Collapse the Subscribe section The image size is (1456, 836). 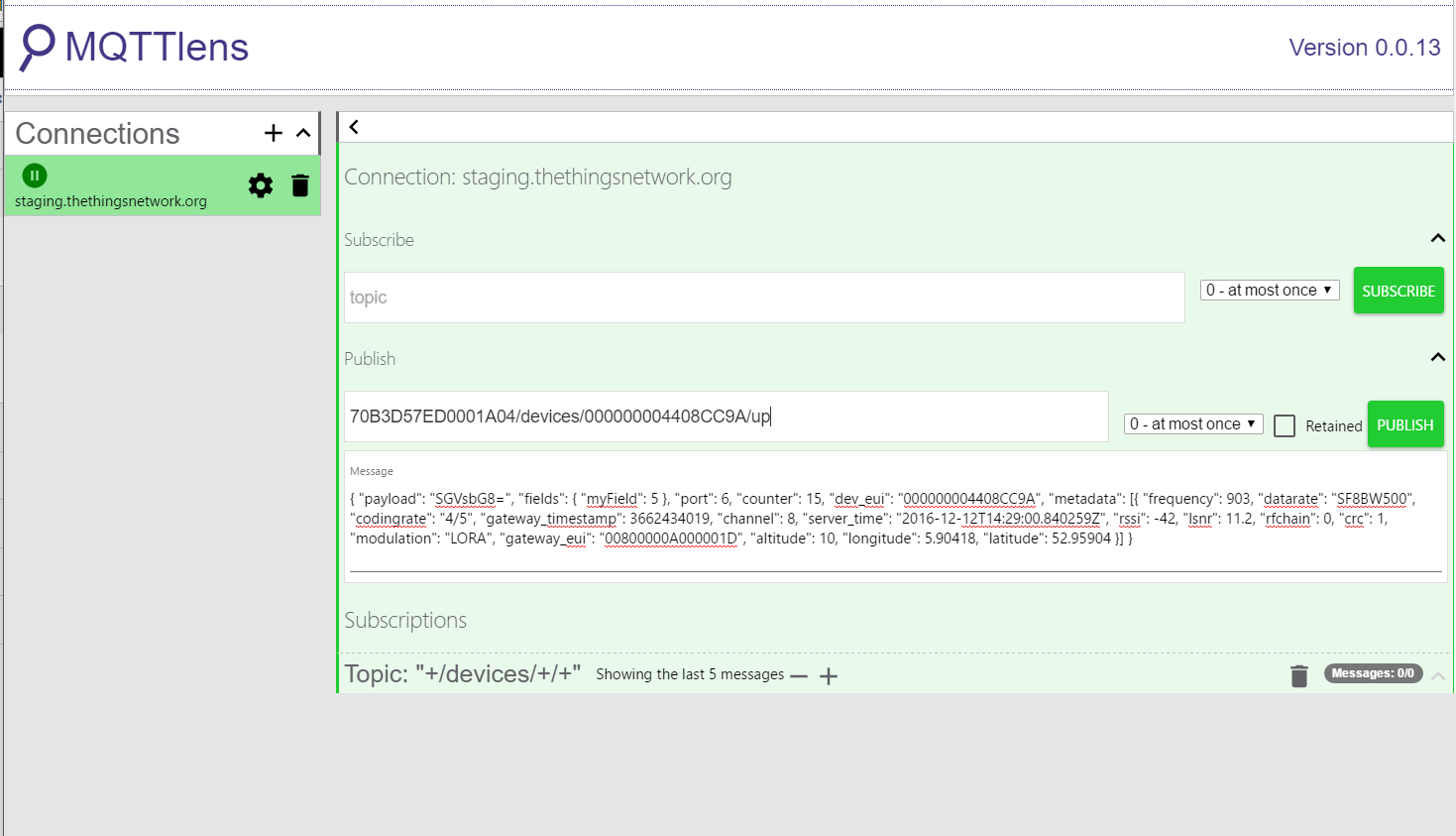1438,238
